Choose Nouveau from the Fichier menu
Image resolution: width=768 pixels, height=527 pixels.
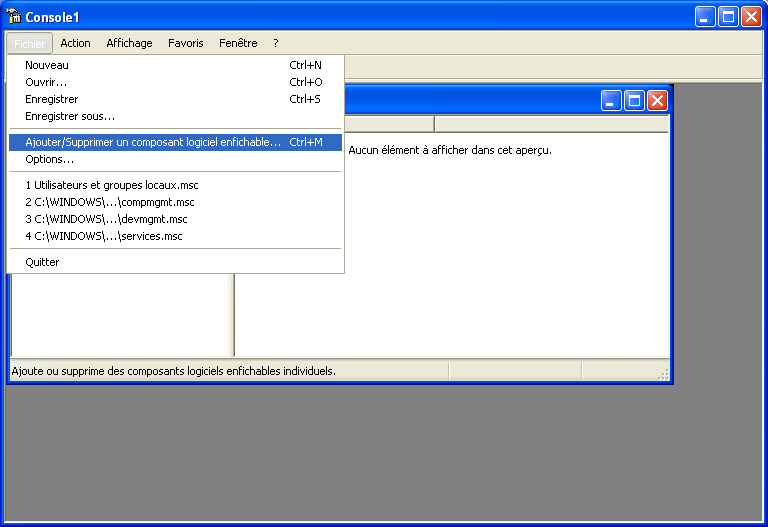tap(175, 65)
